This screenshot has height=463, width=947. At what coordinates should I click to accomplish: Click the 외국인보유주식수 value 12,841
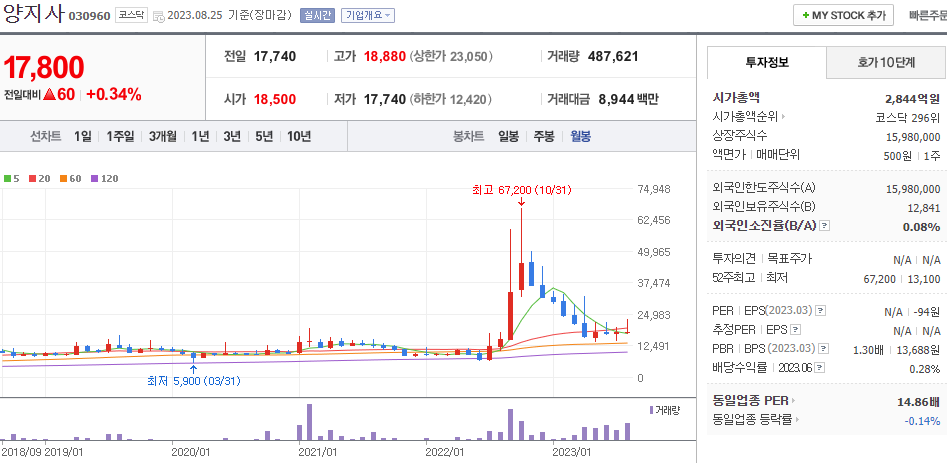click(x=923, y=208)
